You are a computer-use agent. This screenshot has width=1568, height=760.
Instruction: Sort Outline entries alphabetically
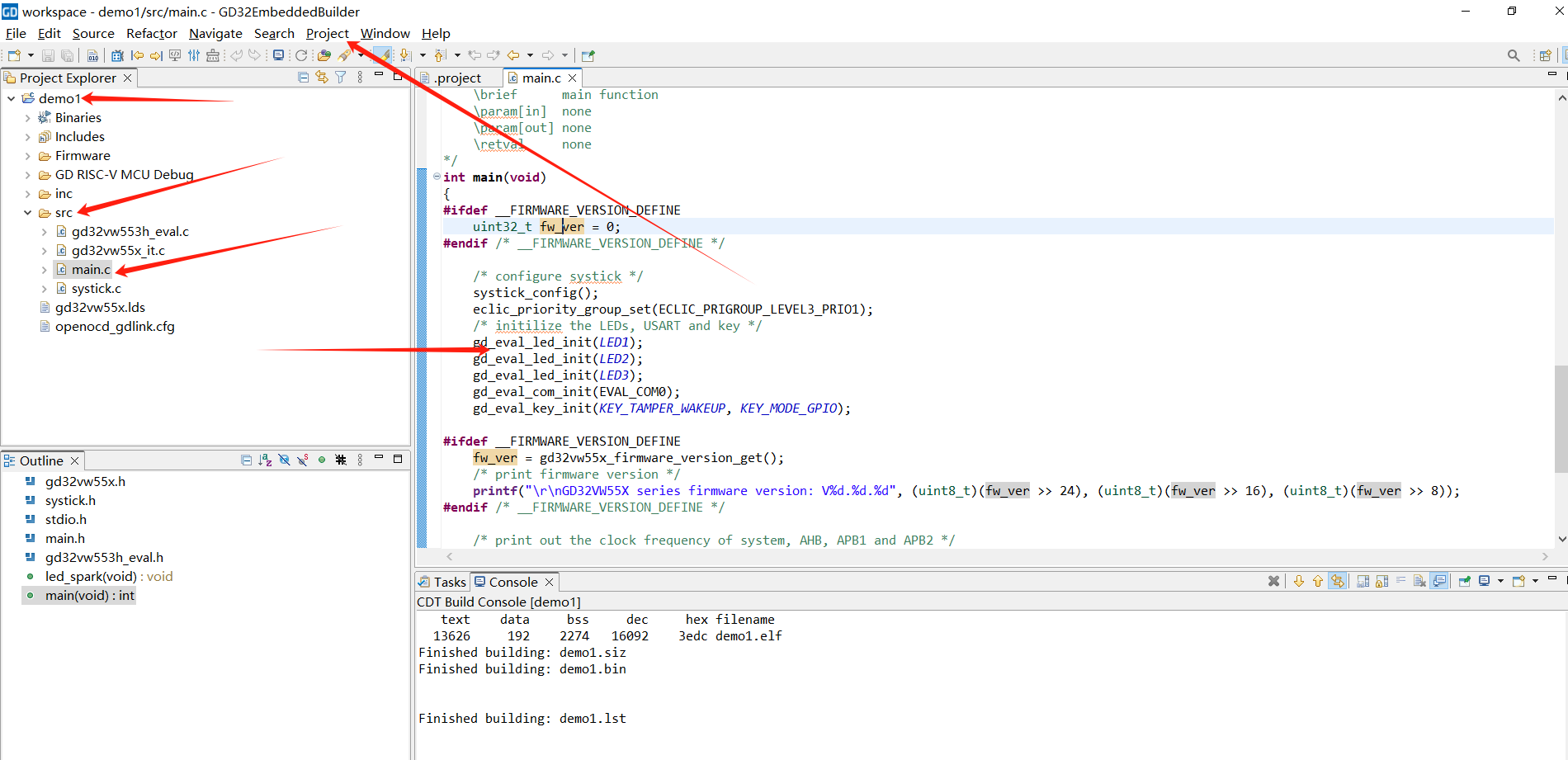tap(265, 460)
